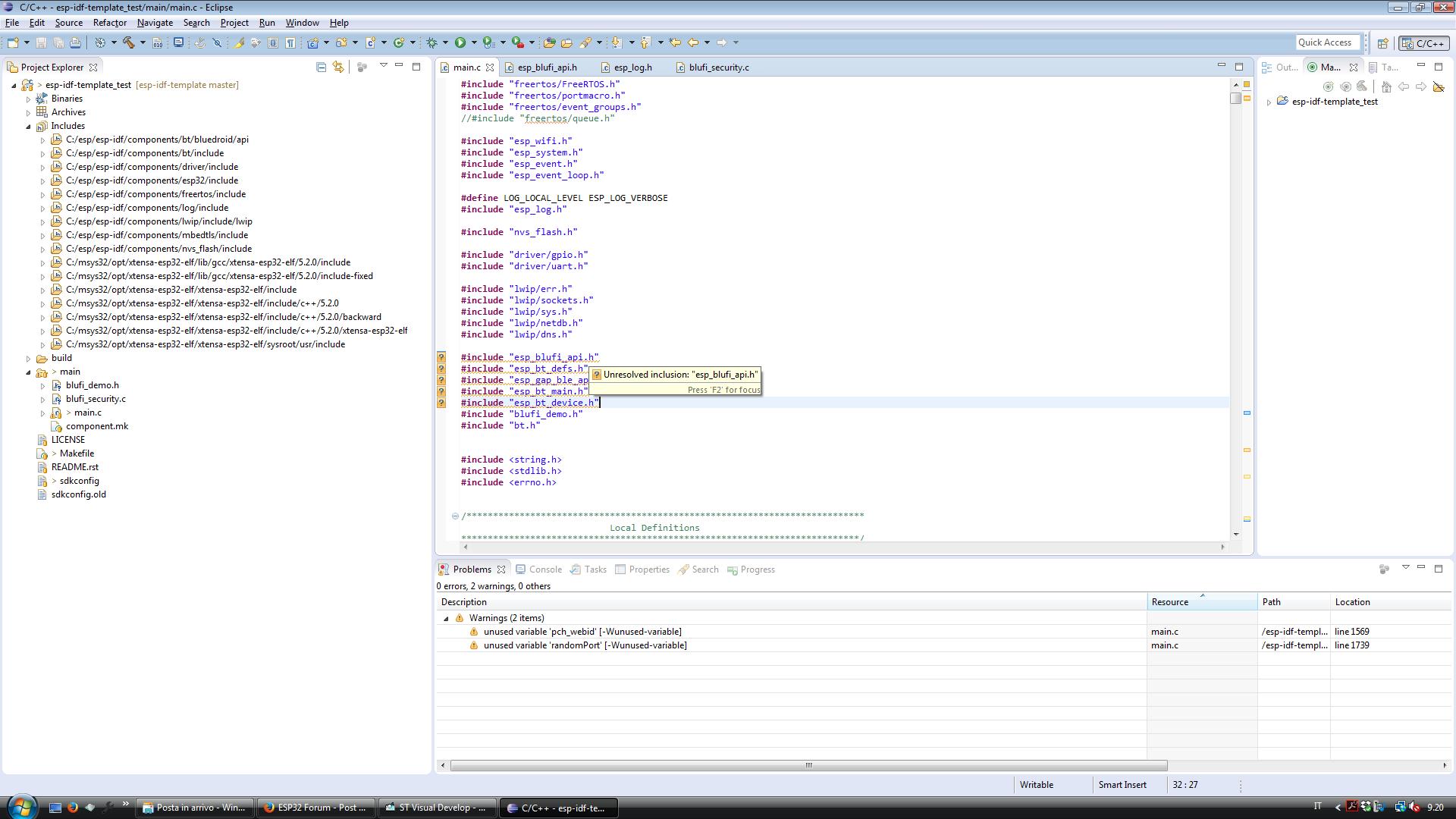Go to Previous Annotation icon
This screenshot has height=819, width=1456.
(x=645, y=42)
